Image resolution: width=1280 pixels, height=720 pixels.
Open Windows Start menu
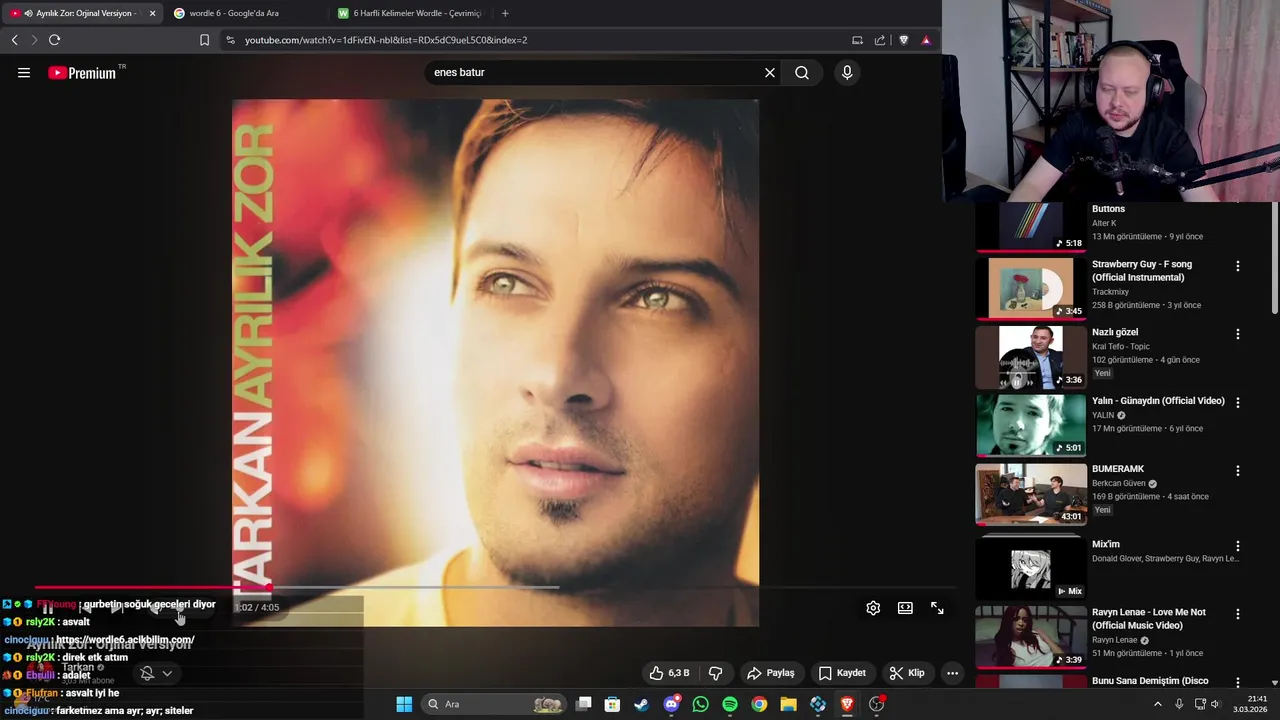(x=404, y=704)
